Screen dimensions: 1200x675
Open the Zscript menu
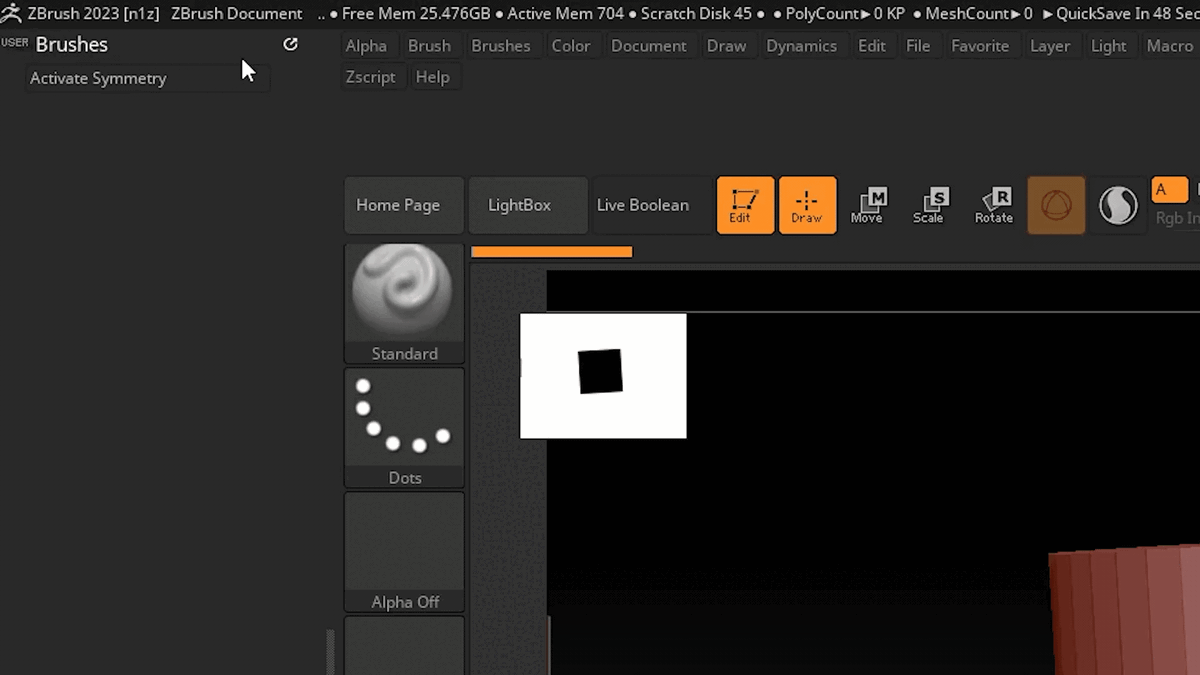371,77
